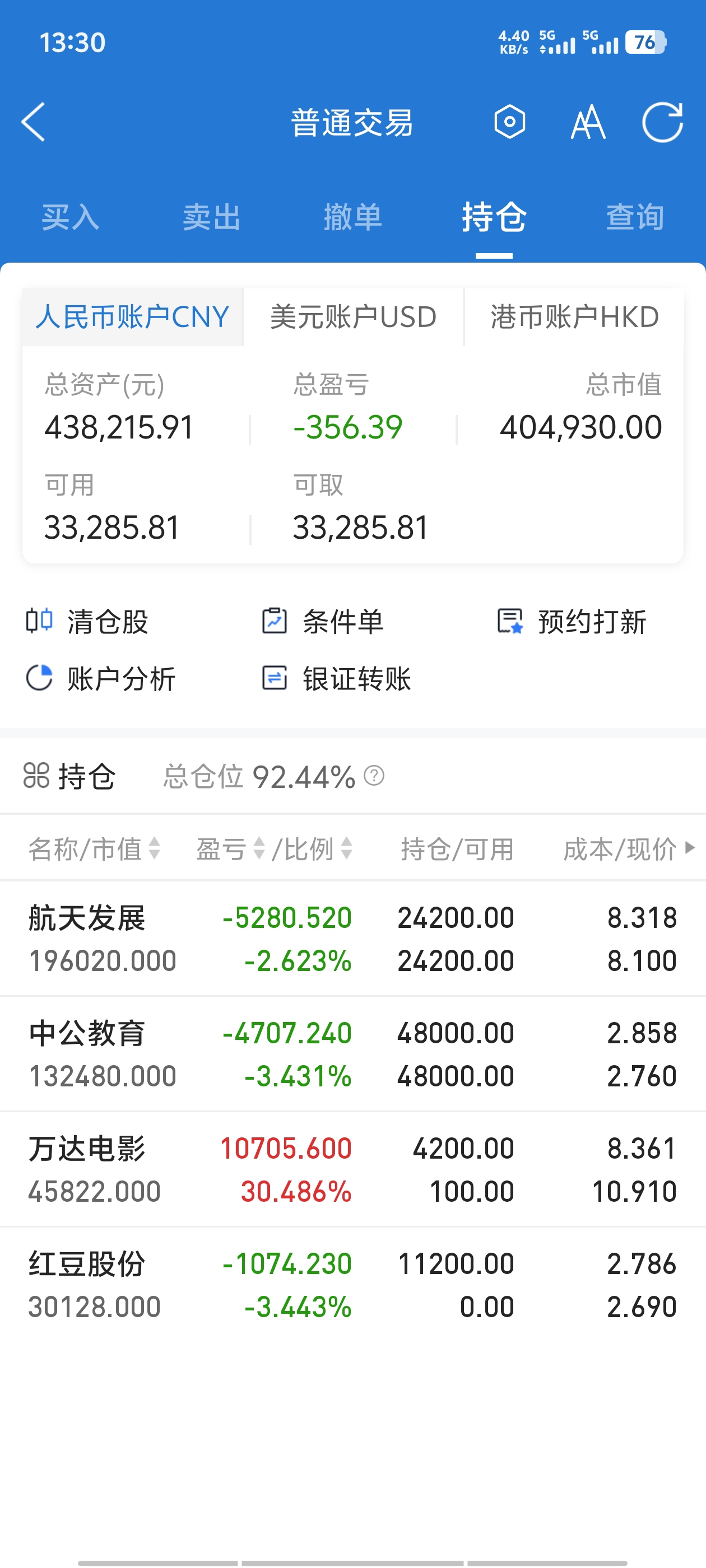Tap total profit/loss value -356.39
706x1568 pixels.
348,427
